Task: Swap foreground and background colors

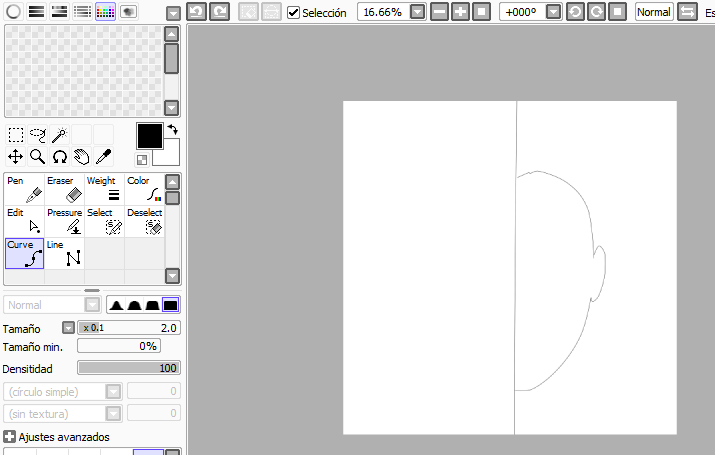Action: (x=172, y=129)
